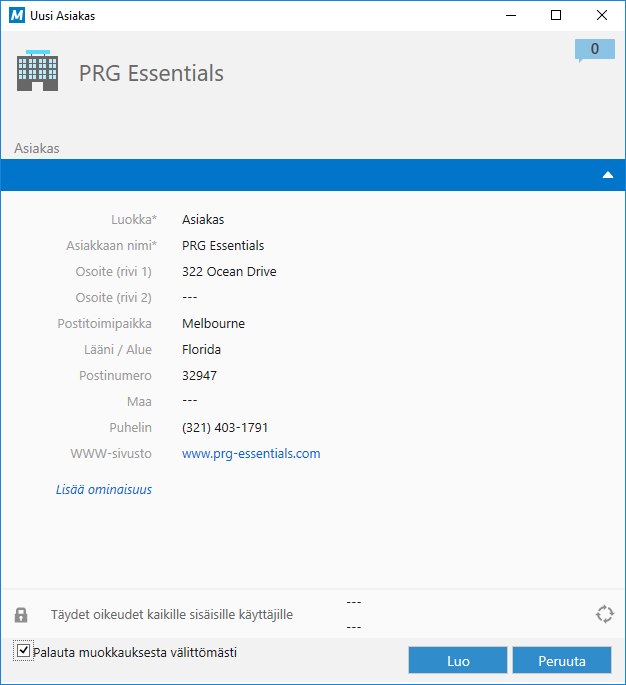Click Lisää ominaisuus link
626x685 pixels.
coord(104,489)
